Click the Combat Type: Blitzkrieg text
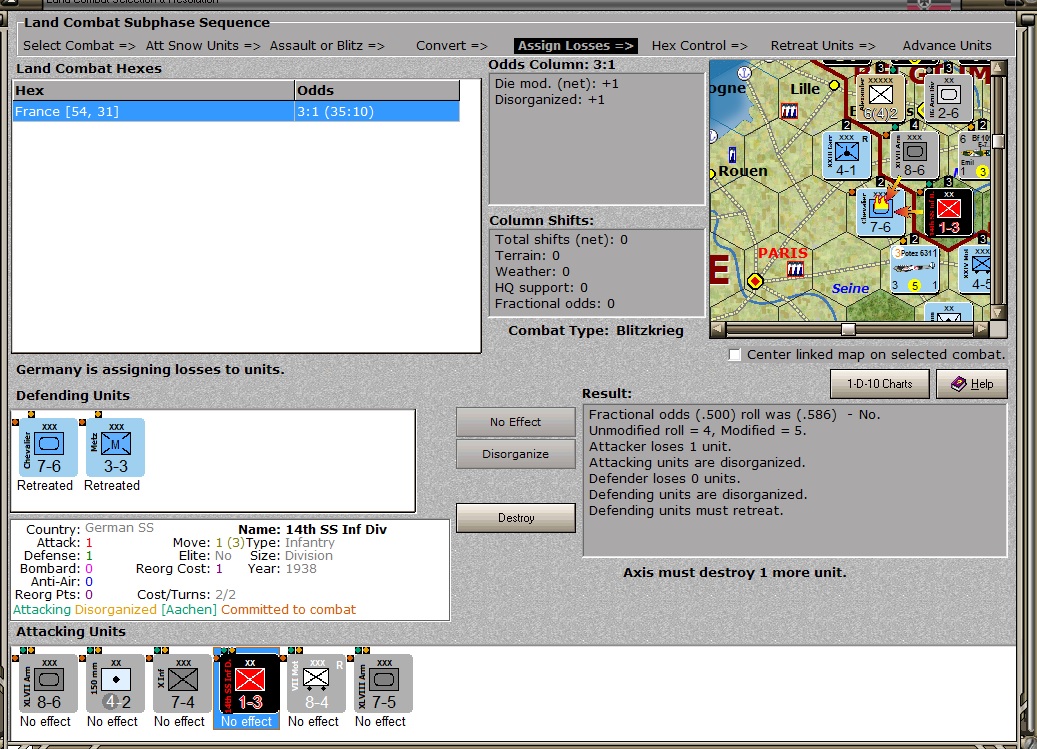This screenshot has height=749, width=1037. 596,331
